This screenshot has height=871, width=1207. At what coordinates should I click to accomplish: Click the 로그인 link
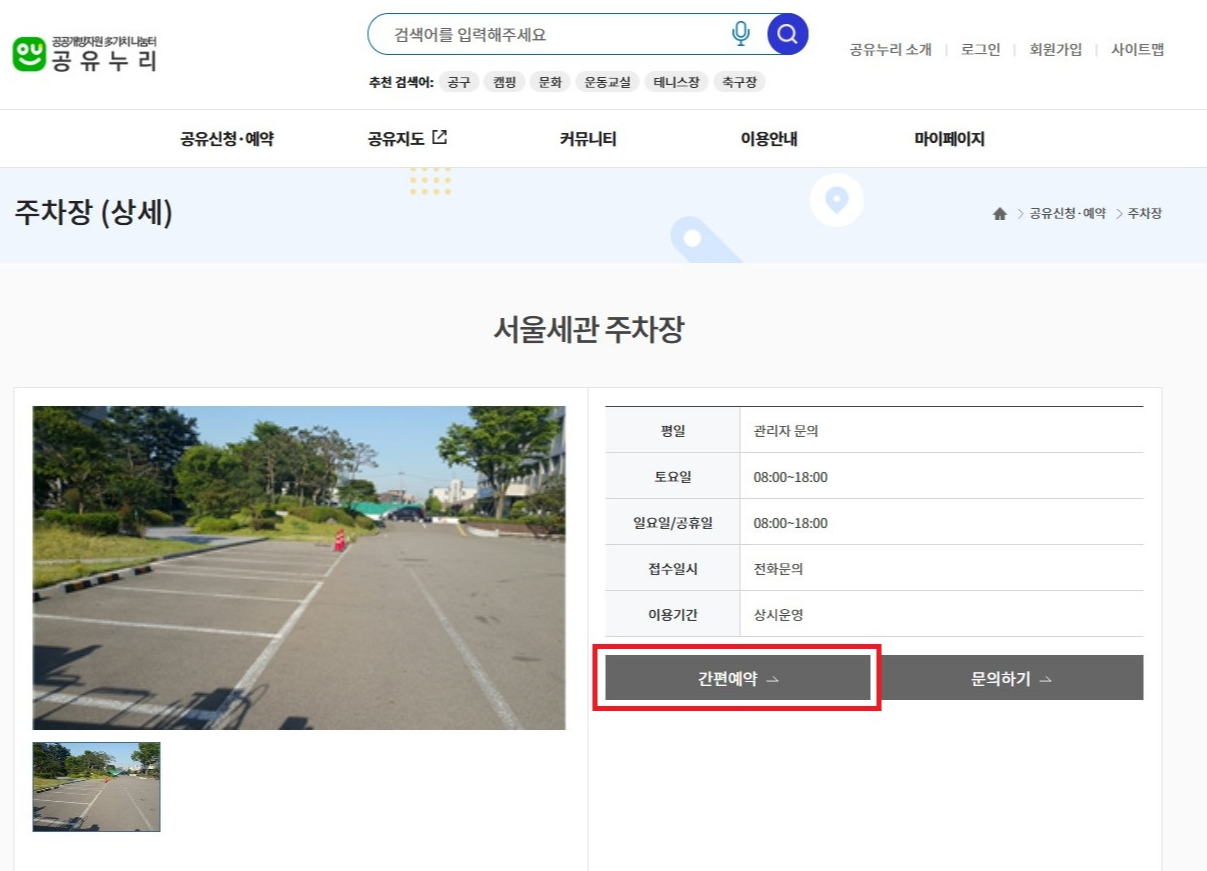coord(981,49)
